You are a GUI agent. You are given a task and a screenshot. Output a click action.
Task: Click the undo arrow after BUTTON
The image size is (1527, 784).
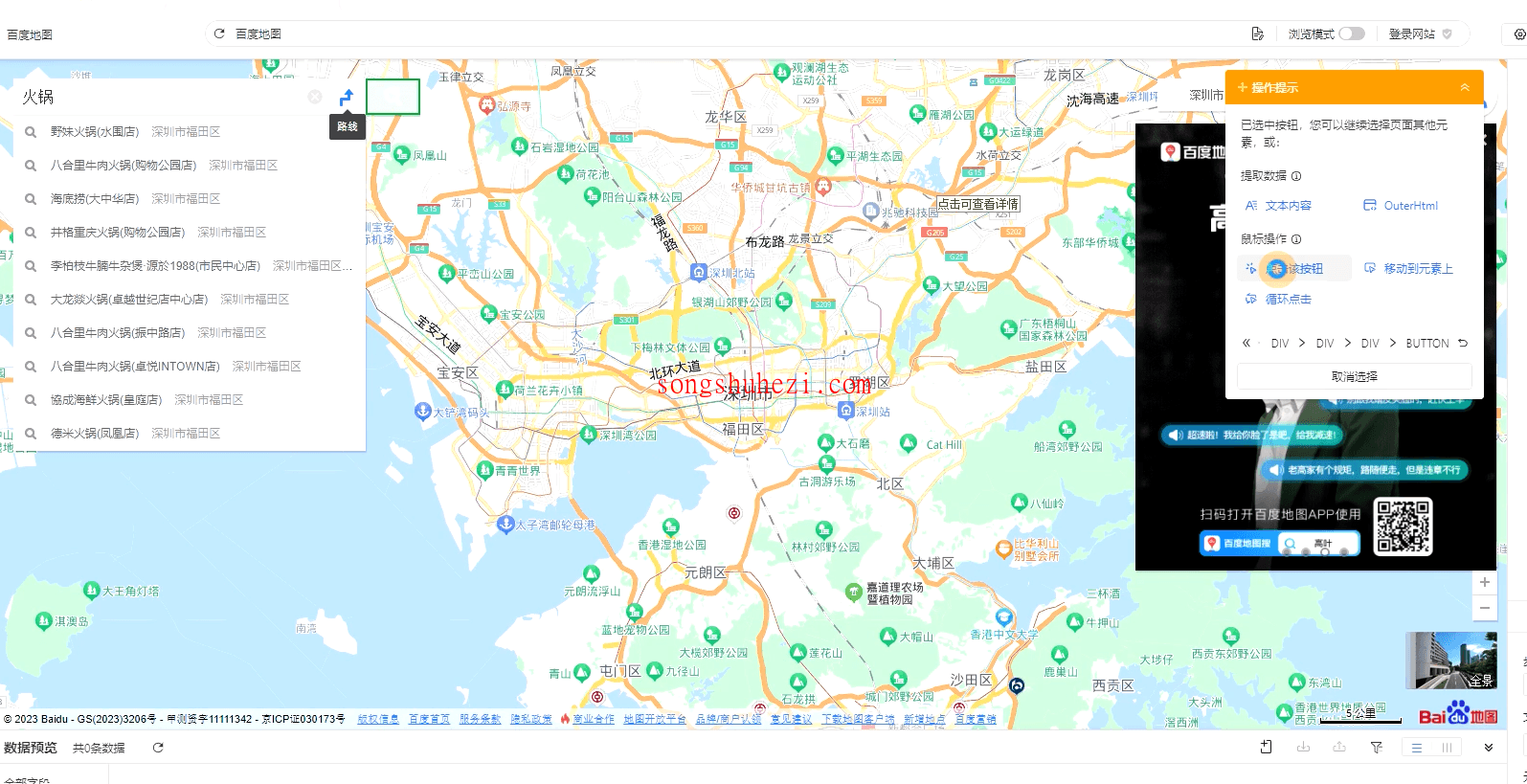pyautogui.click(x=1463, y=343)
